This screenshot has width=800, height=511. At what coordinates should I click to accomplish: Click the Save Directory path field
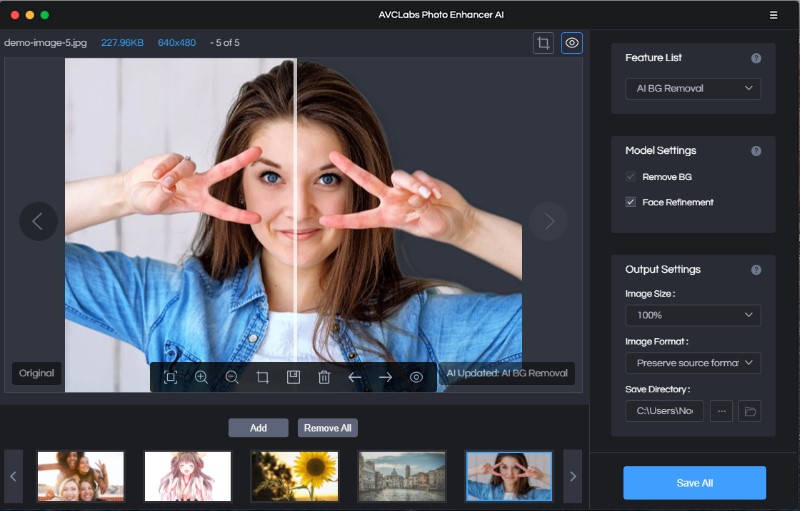point(664,411)
